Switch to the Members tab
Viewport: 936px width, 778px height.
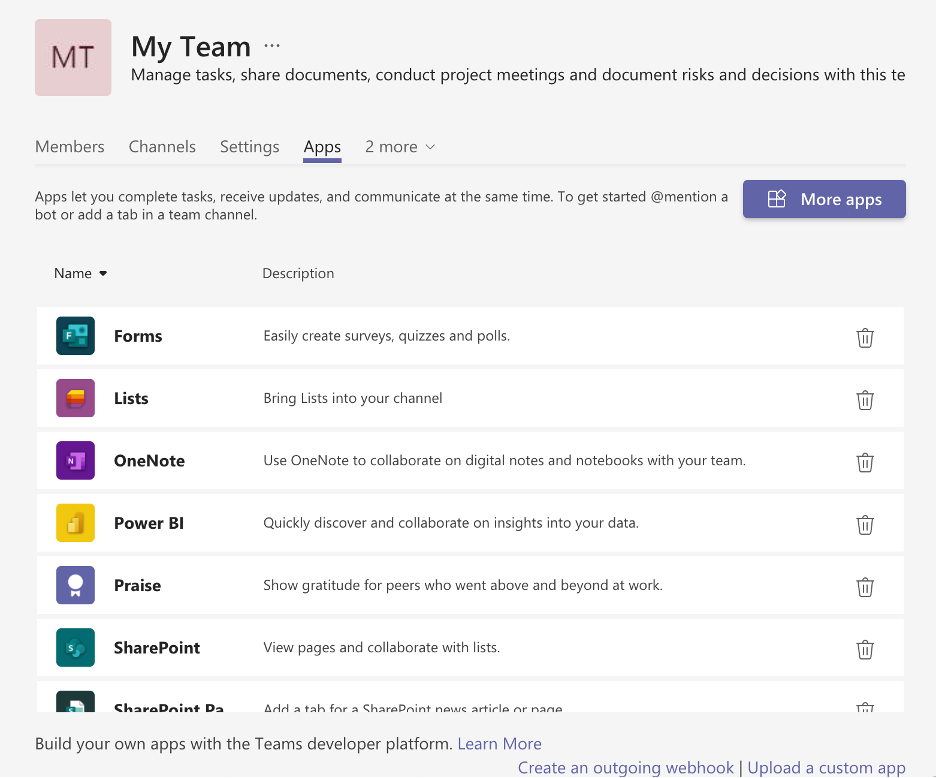[x=70, y=146]
